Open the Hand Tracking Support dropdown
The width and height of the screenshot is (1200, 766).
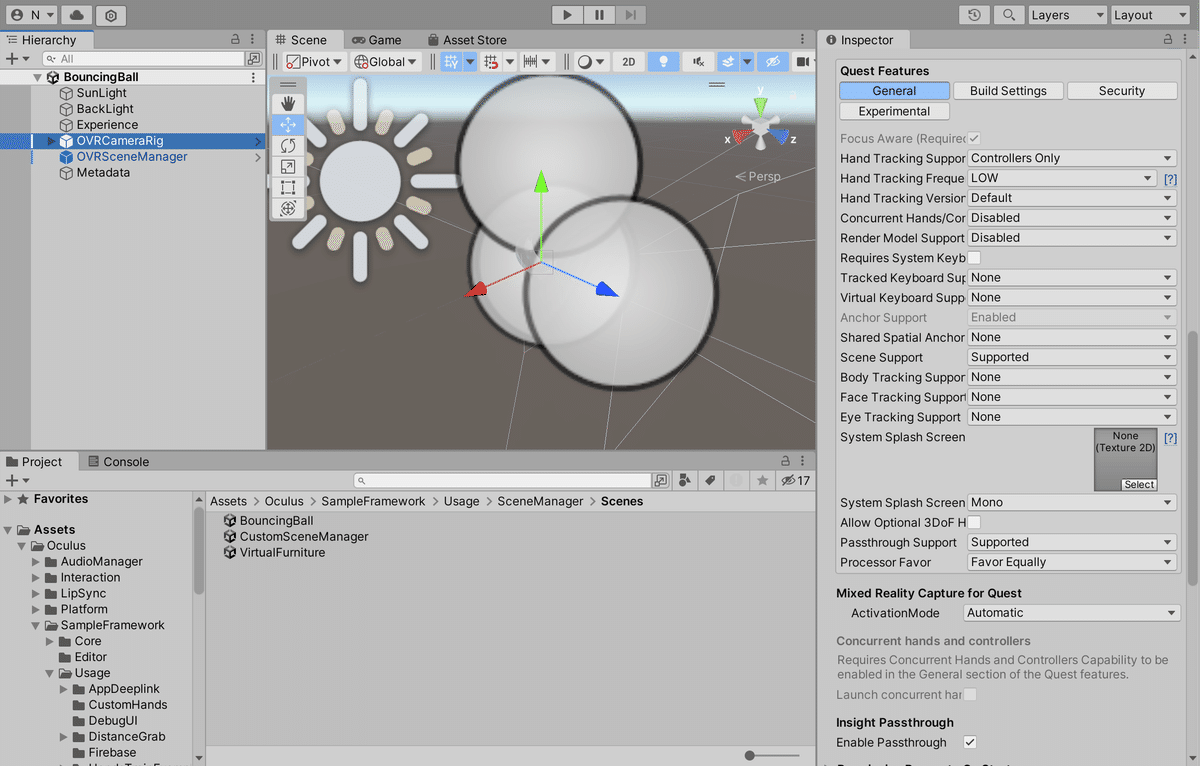coord(1070,157)
